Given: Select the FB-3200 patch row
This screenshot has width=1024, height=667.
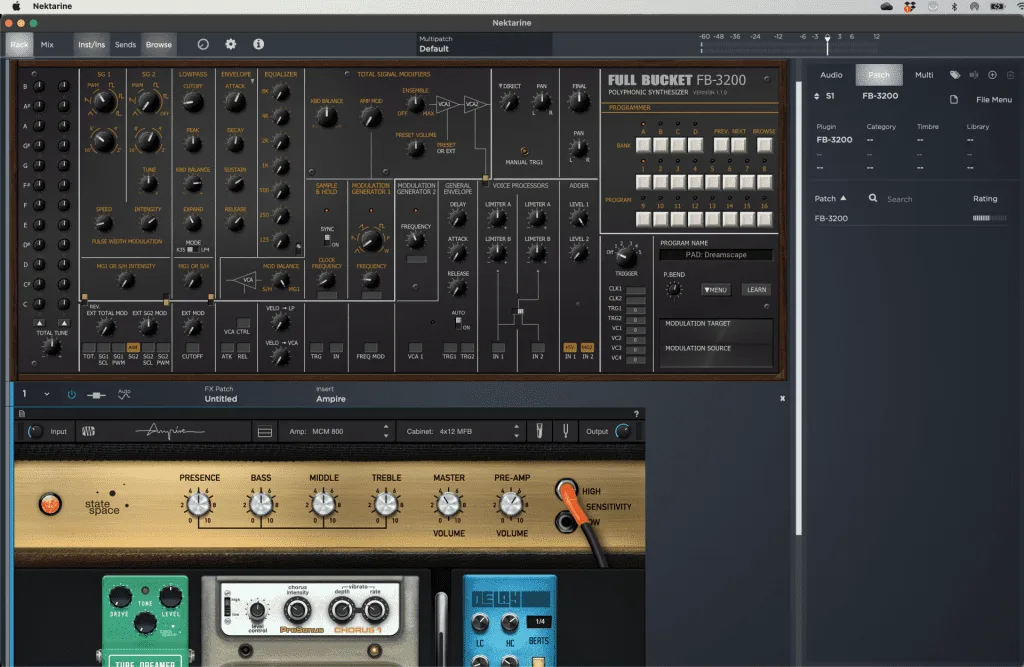Looking at the screenshot, I should pyautogui.click(x=910, y=218).
